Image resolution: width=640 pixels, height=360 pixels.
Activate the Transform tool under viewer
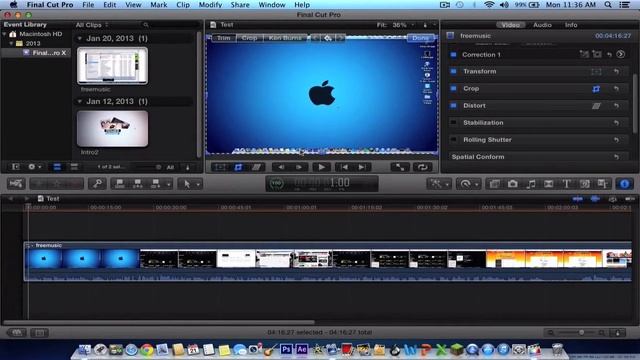tap(220, 167)
